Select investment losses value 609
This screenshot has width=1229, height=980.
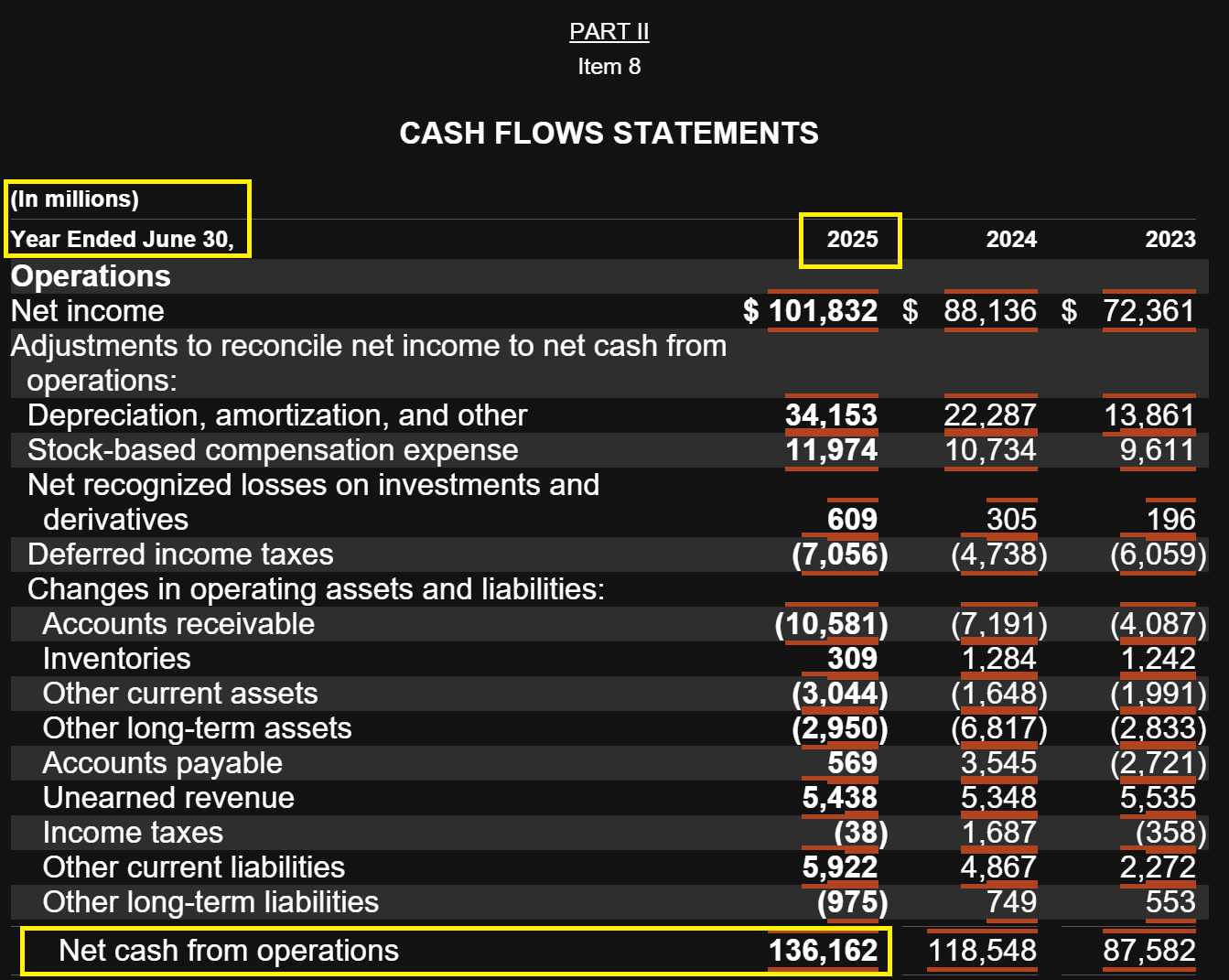pos(852,520)
